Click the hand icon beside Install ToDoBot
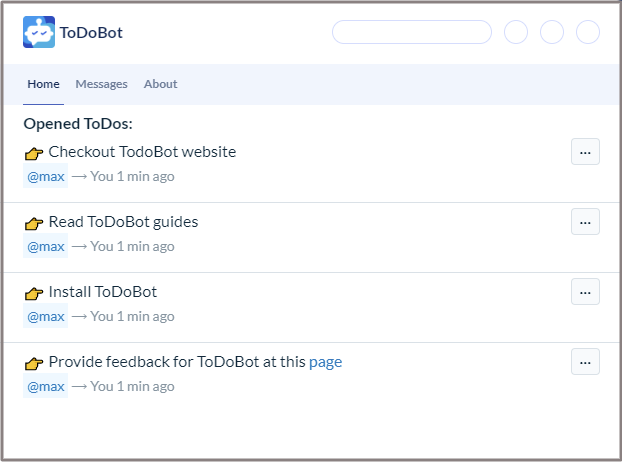This screenshot has width=622, height=463. [x=34, y=293]
